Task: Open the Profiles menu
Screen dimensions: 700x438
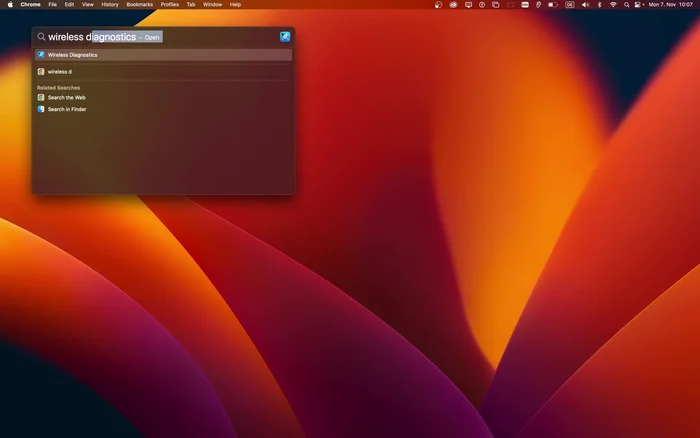Action: coord(169,5)
